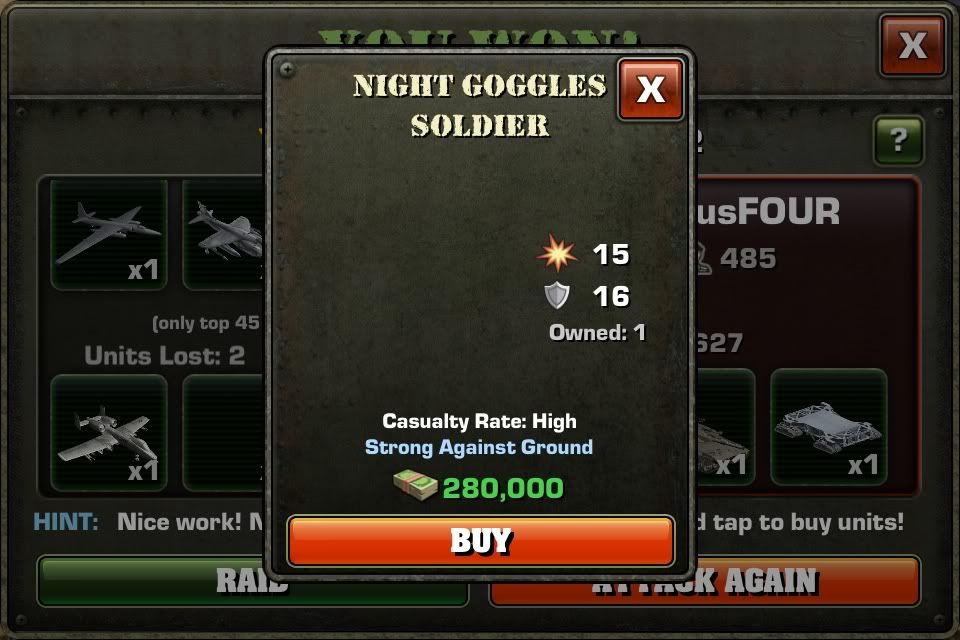The image size is (960, 640).
Task: Tap the fighter jet unit thumbnail
Action: 224,235
